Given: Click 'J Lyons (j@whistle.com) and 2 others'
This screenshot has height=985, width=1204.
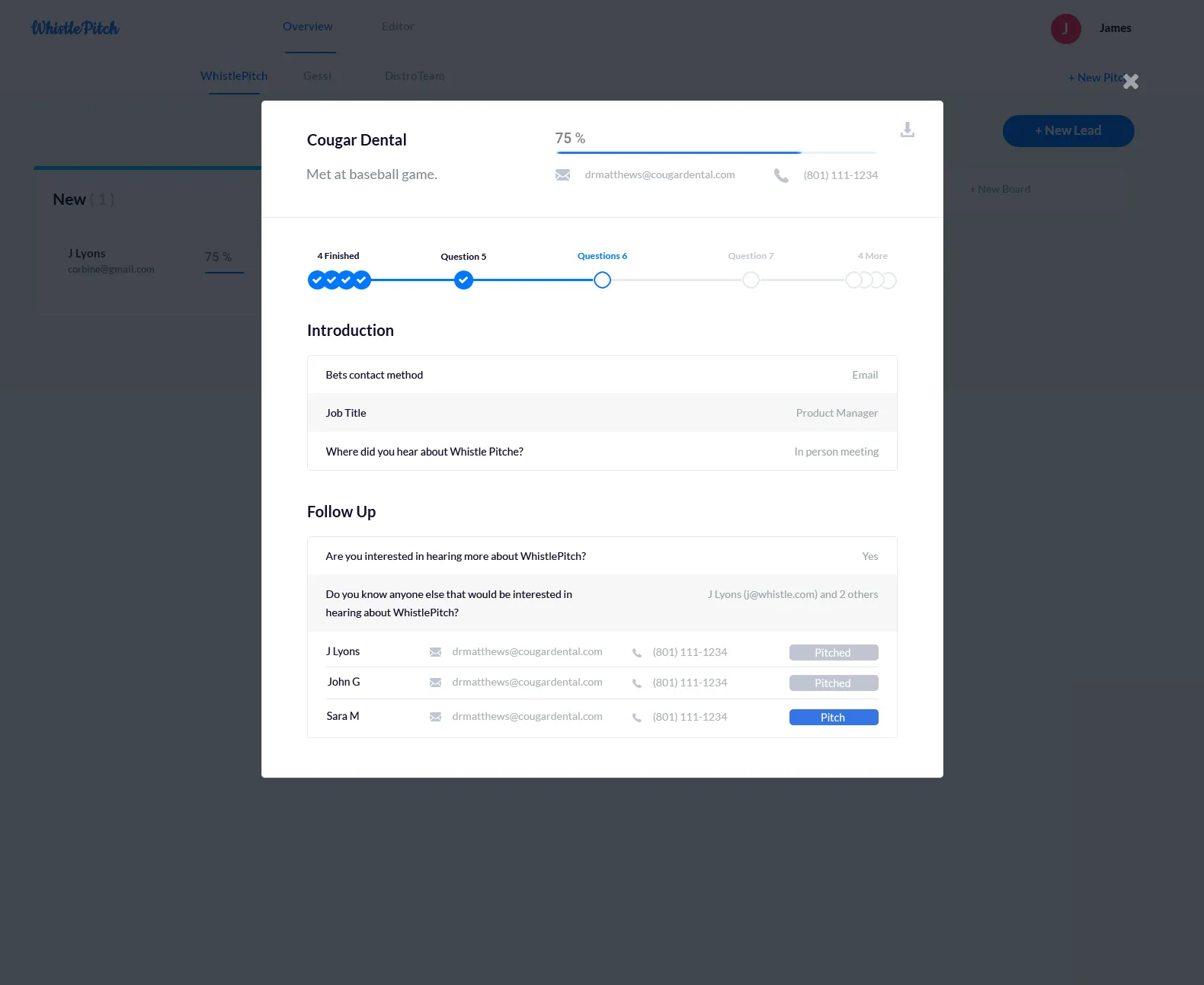Looking at the screenshot, I should [x=793, y=595].
